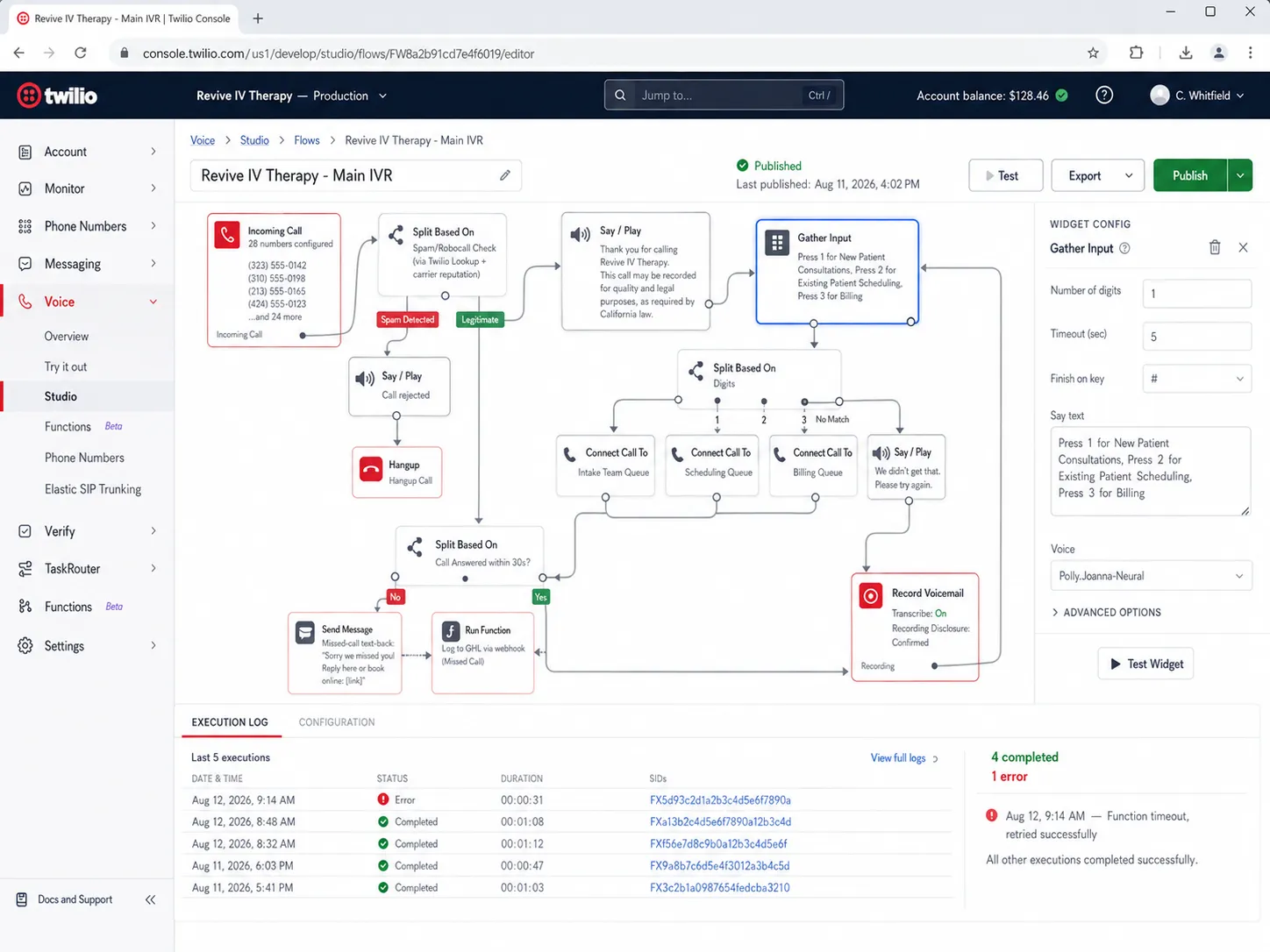Open the help question mark icon

coord(1104,96)
